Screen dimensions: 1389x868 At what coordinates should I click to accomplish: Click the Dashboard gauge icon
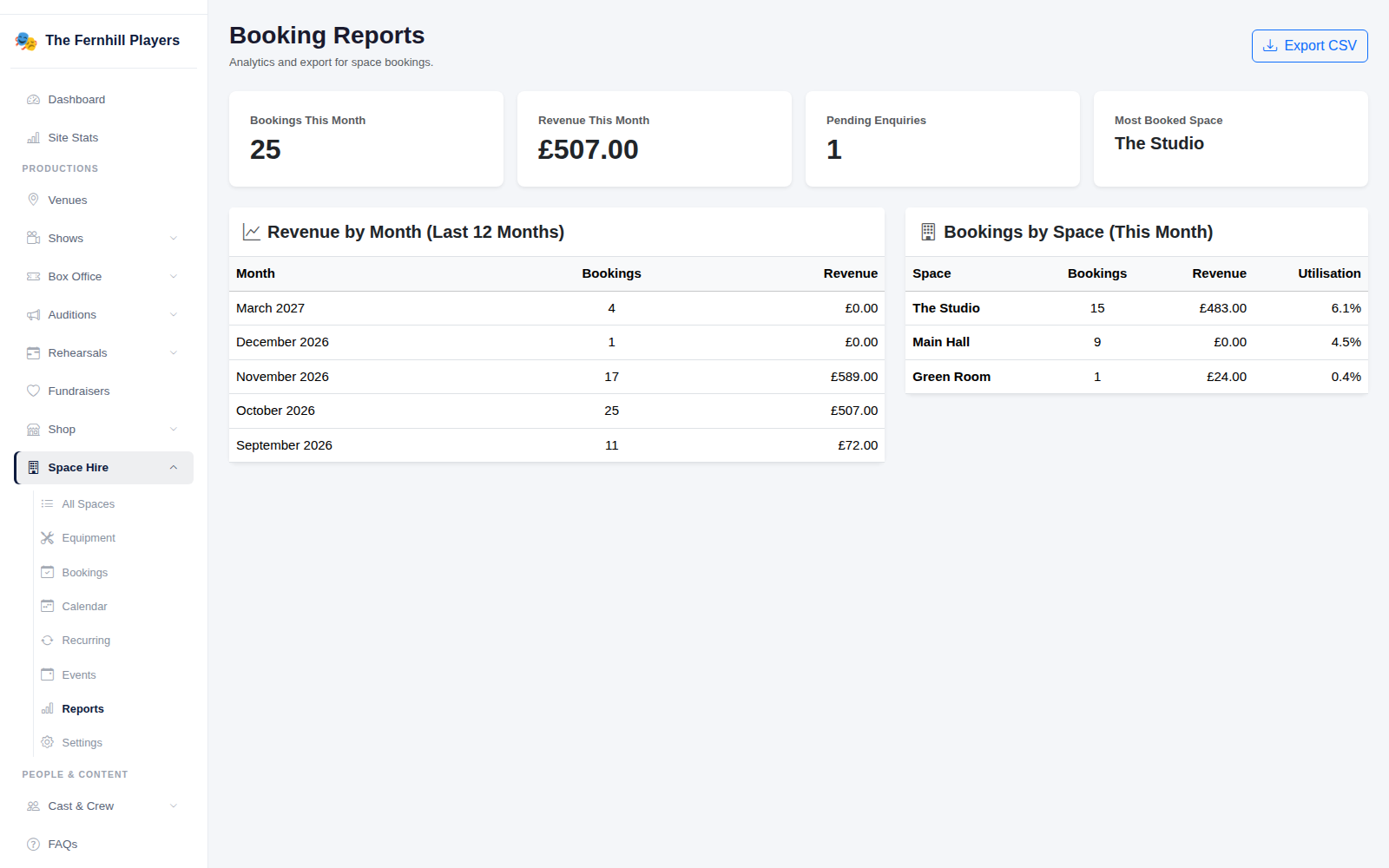pyautogui.click(x=33, y=100)
